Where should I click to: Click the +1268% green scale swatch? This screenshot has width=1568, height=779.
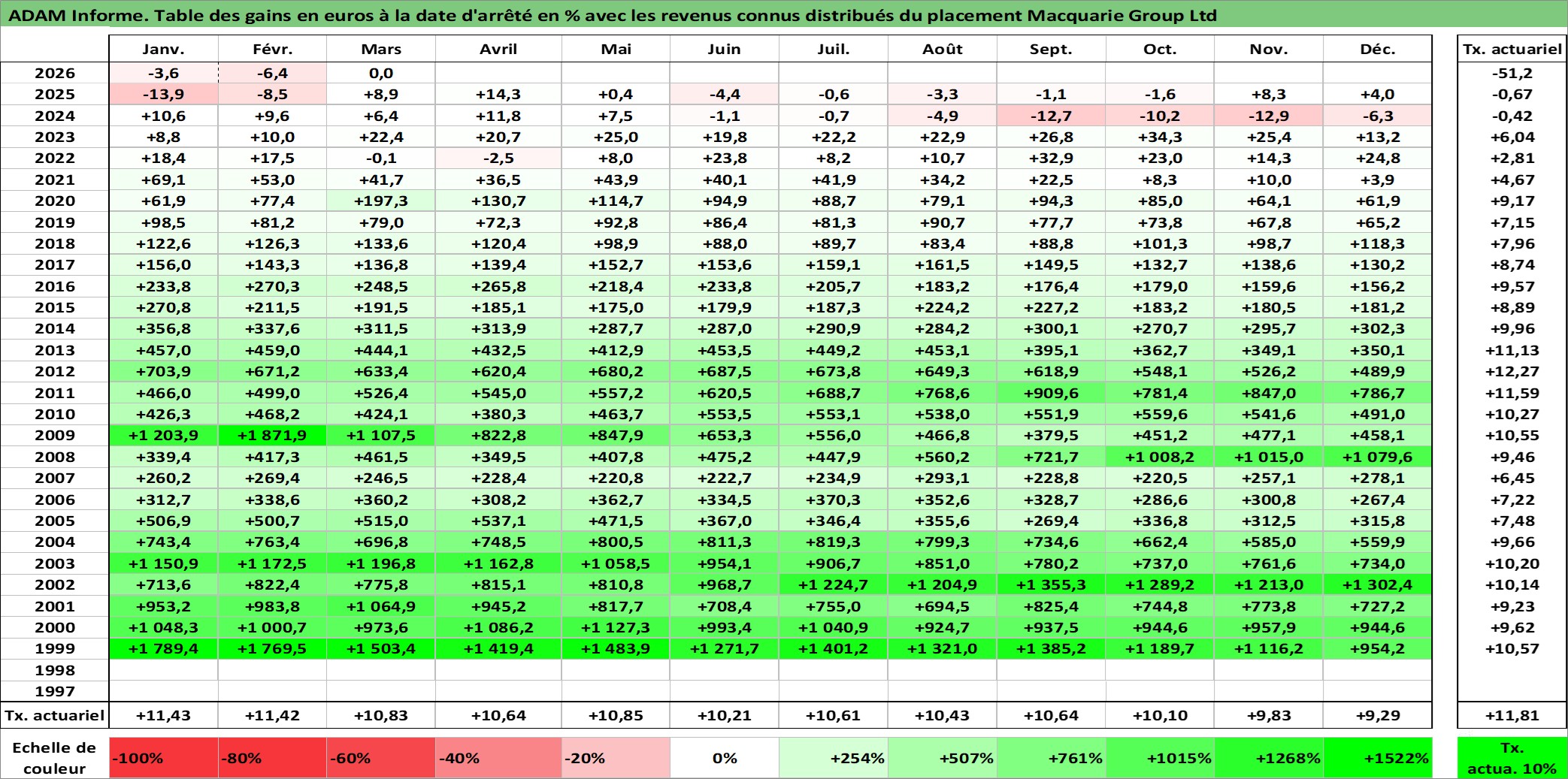1269,758
